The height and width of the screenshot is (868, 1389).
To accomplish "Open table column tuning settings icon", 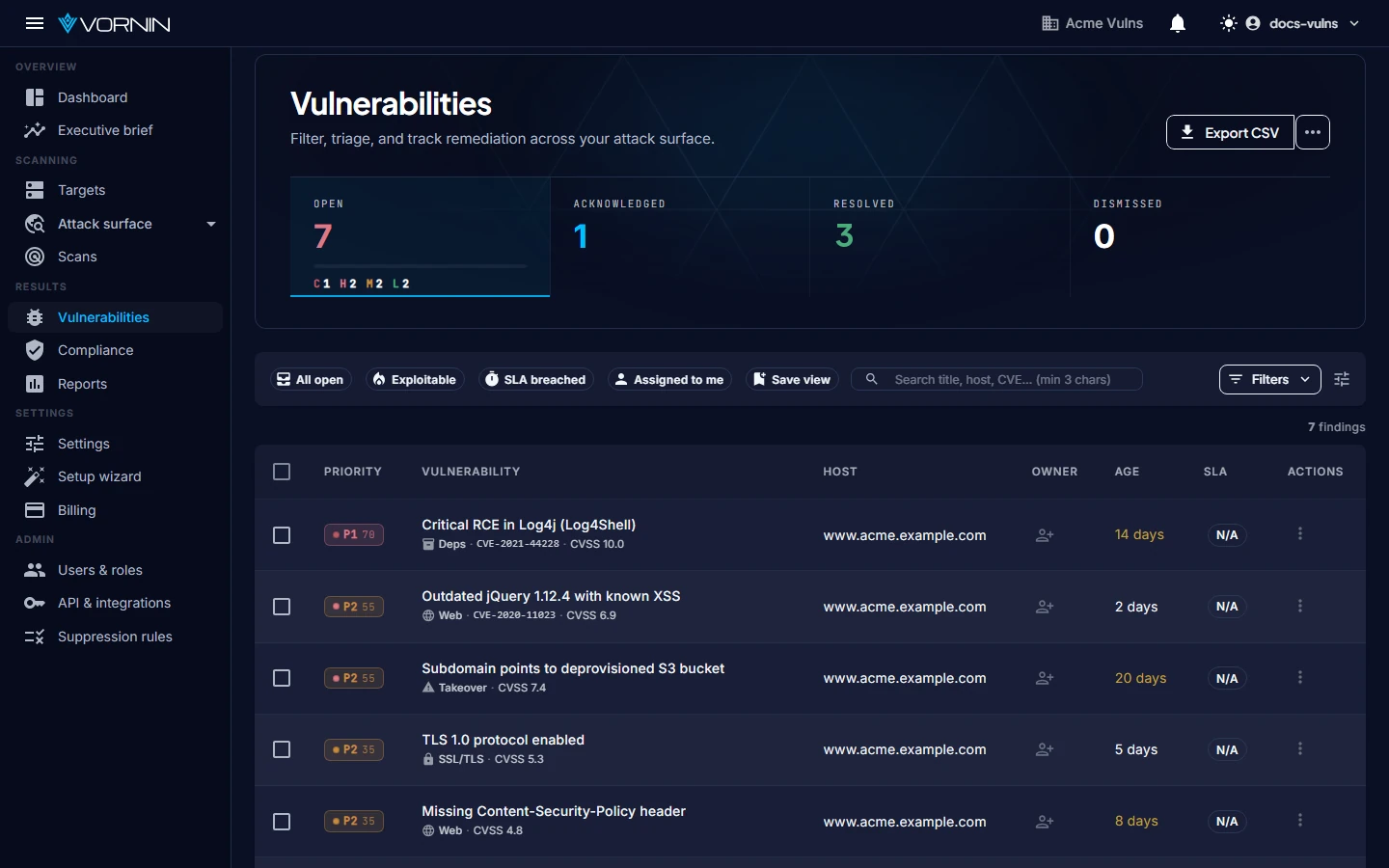I will (1342, 379).
